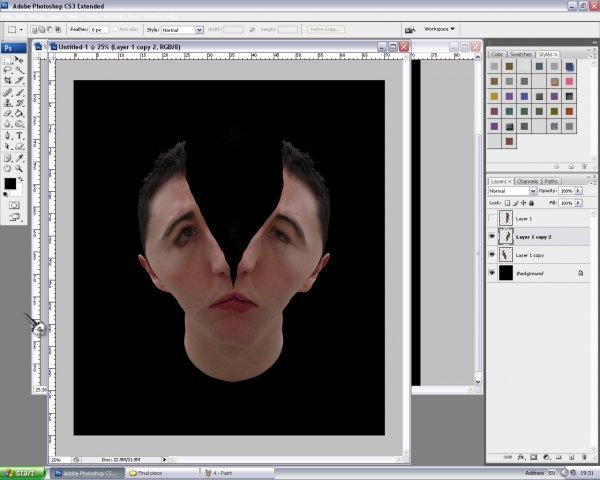Open the layer Fill slider arrow
Viewport: 600px width, 480px height.
(579, 203)
